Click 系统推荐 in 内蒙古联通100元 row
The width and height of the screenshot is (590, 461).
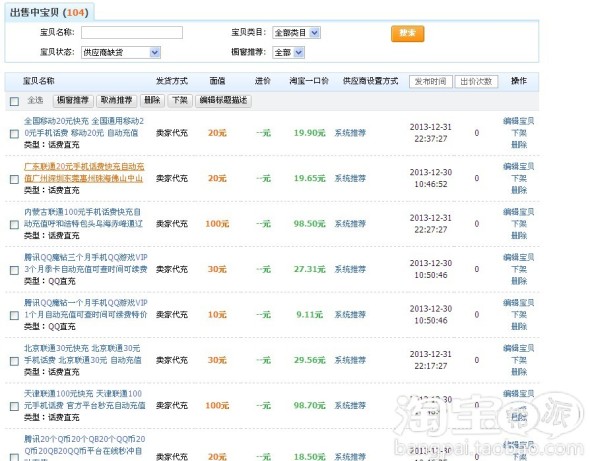(x=350, y=224)
